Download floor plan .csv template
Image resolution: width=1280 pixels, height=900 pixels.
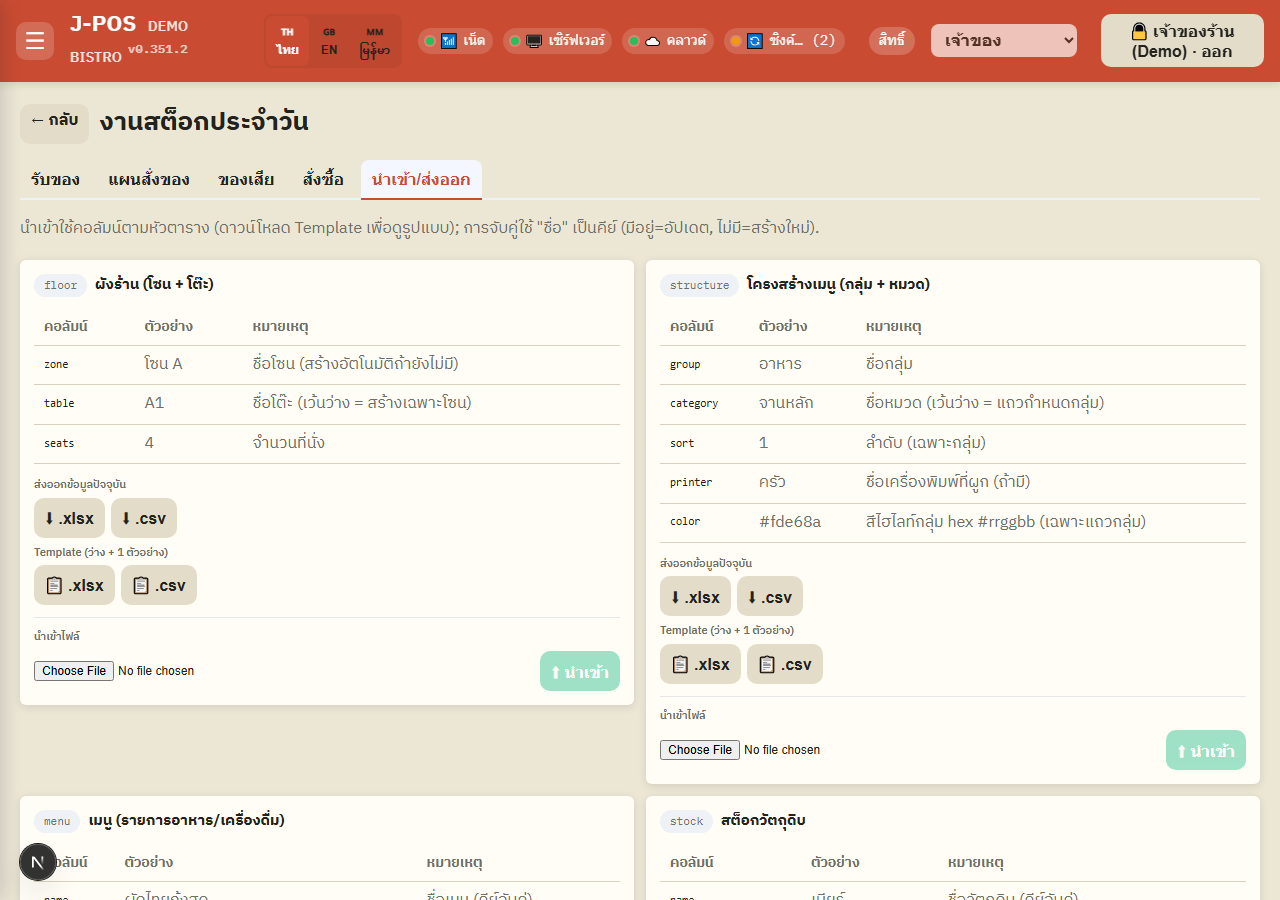(x=159, y=585)
